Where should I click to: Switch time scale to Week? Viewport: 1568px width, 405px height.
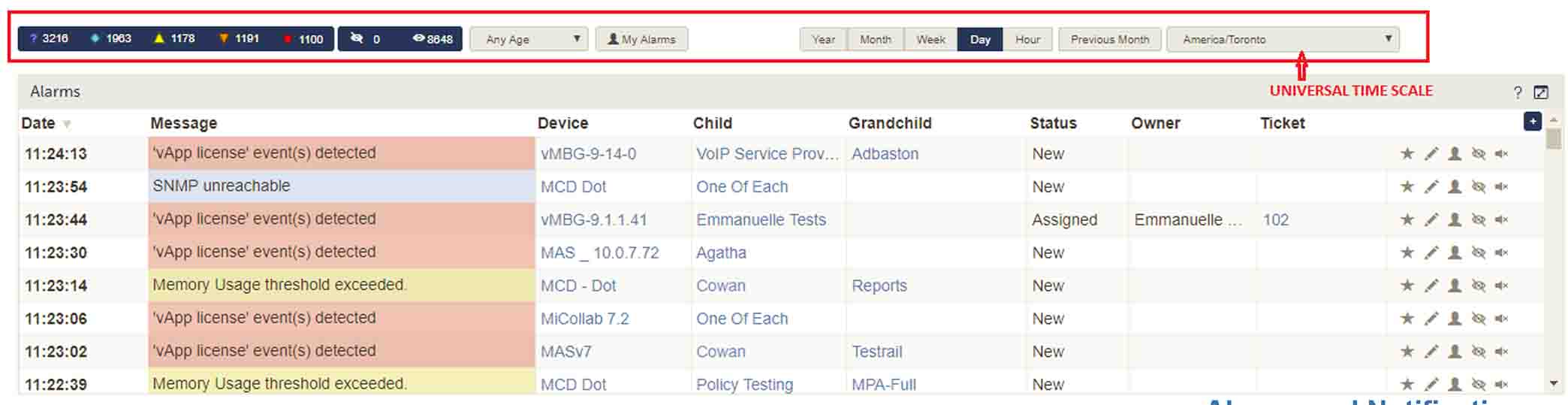pyautogui.click(x=930, y=39)
